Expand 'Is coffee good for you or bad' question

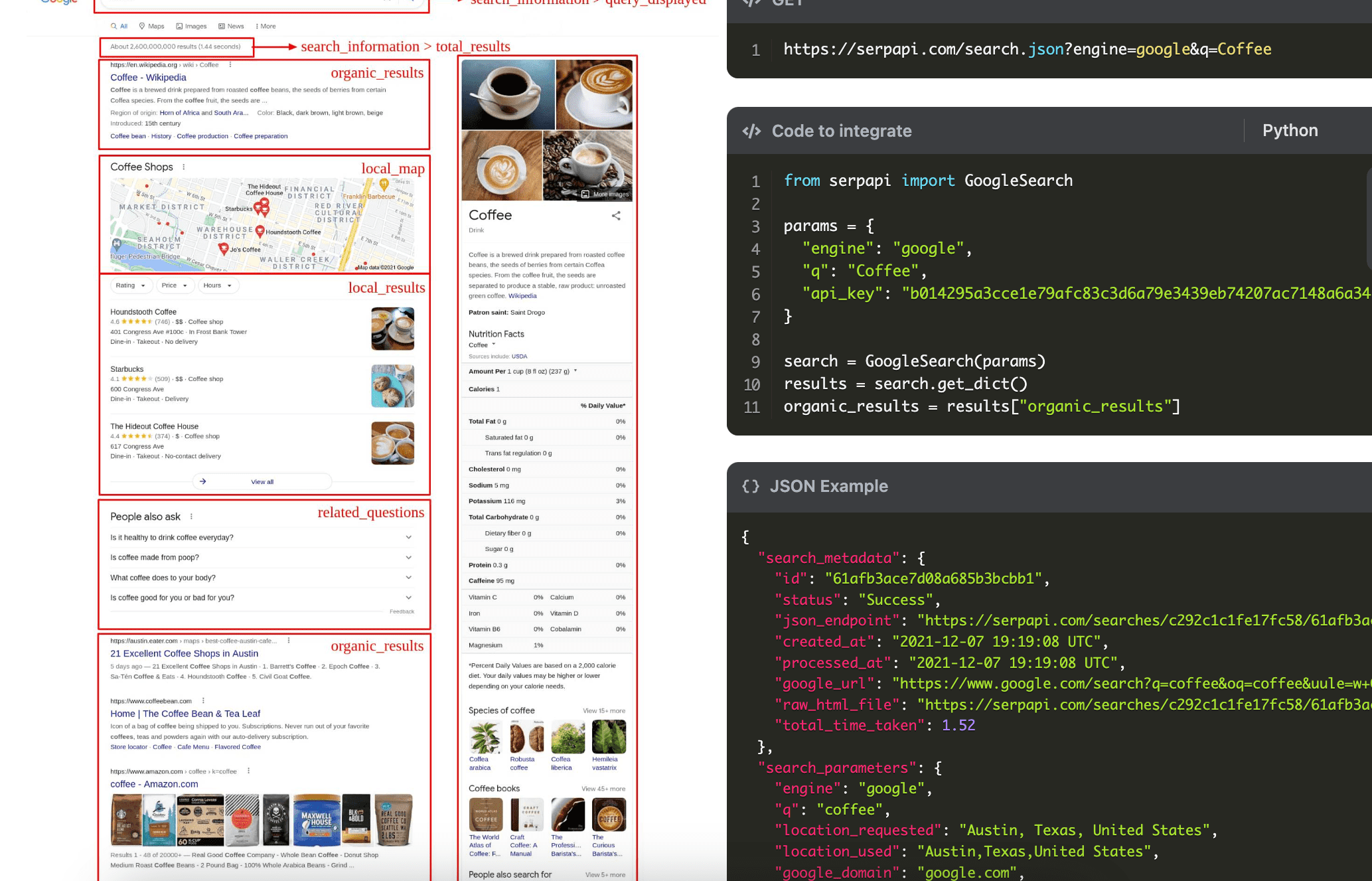(x=262, y=598)
